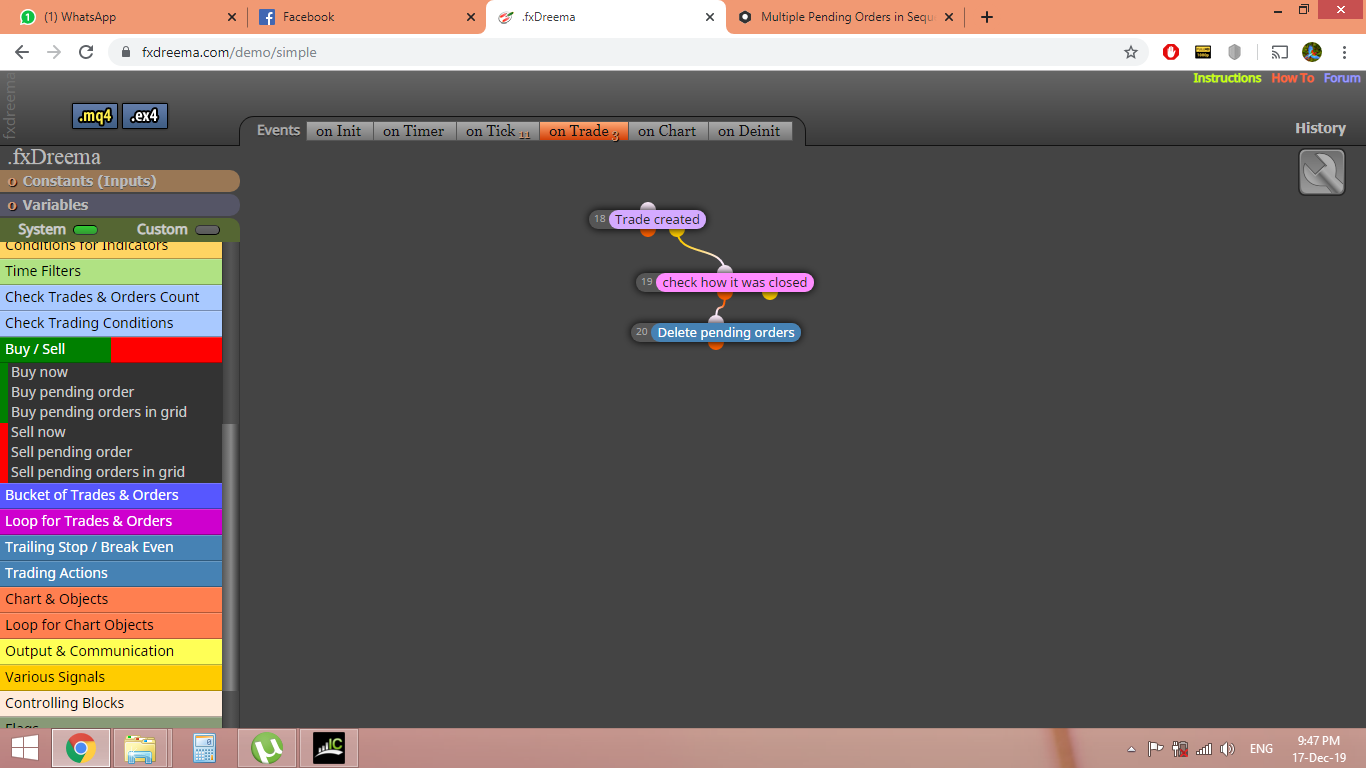Screen dimensions: 1366x768
Task: Click block number 20 badge
Action: pyautogui.click(x=642, y=332)
